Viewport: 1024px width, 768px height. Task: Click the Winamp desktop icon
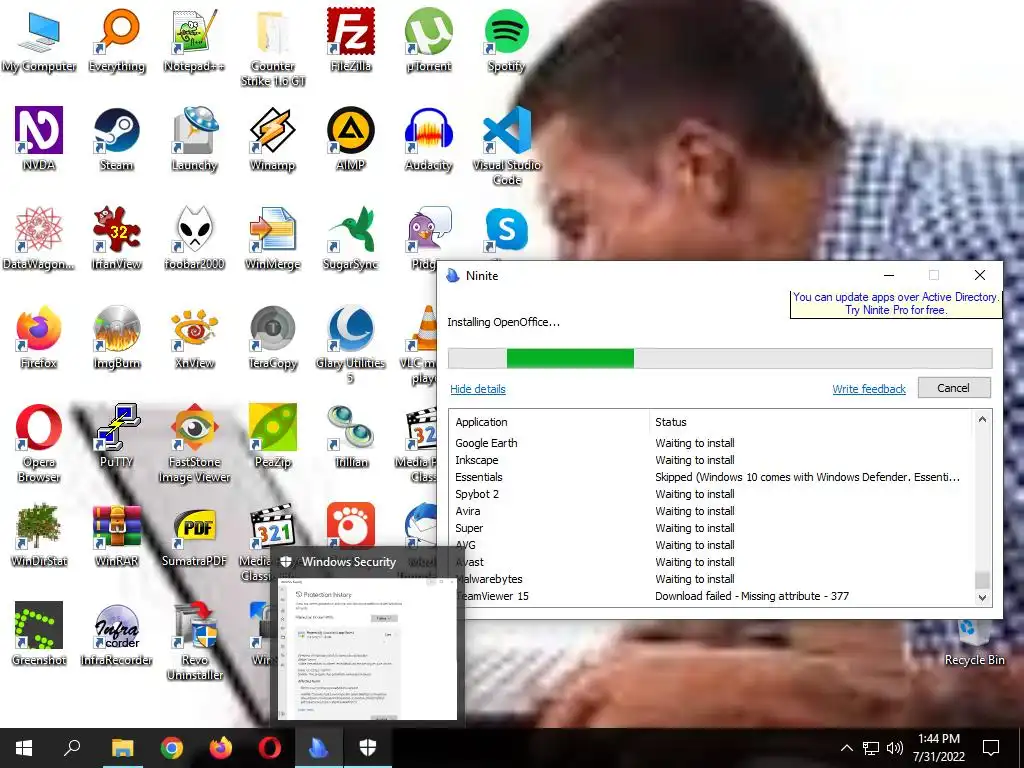point(272,139)
